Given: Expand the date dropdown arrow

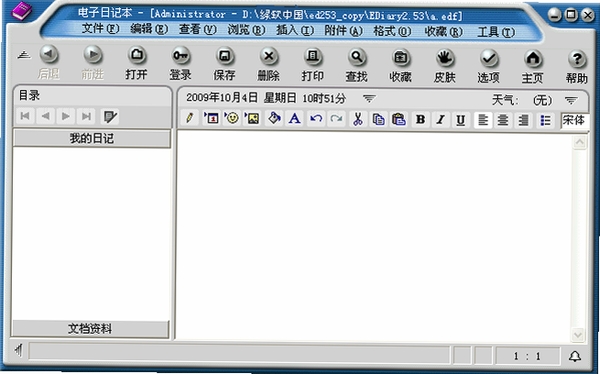Looking at the screenshot, I should point(369,98).
